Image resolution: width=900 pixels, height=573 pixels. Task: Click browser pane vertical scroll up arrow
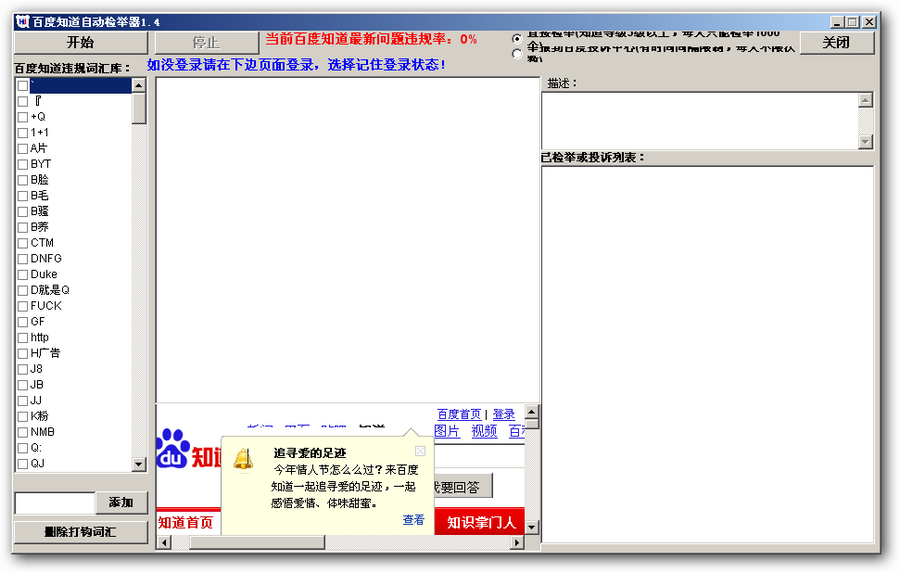pyautogui.click(x=532, y=412)
